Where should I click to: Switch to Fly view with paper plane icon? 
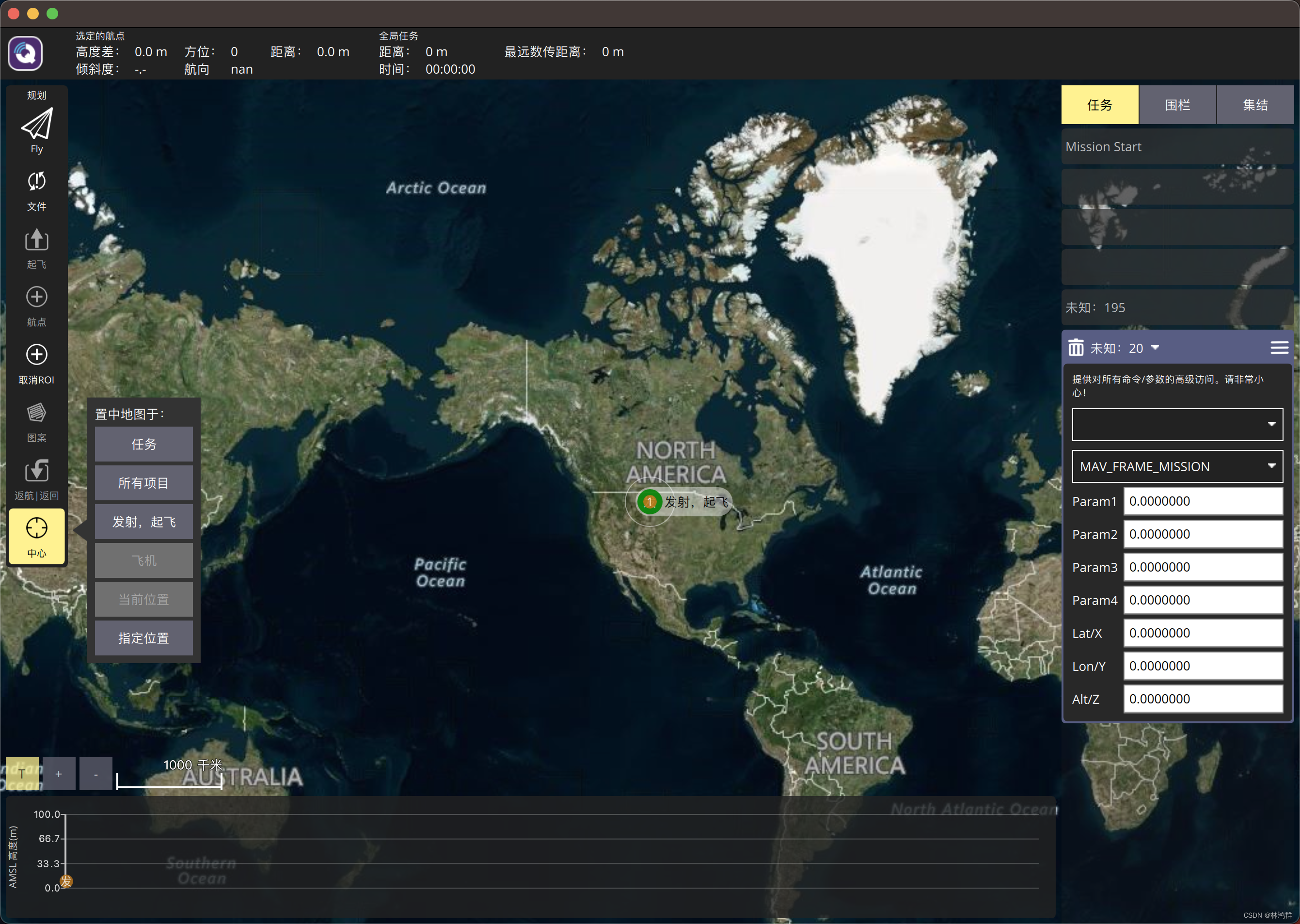(36, 130)
